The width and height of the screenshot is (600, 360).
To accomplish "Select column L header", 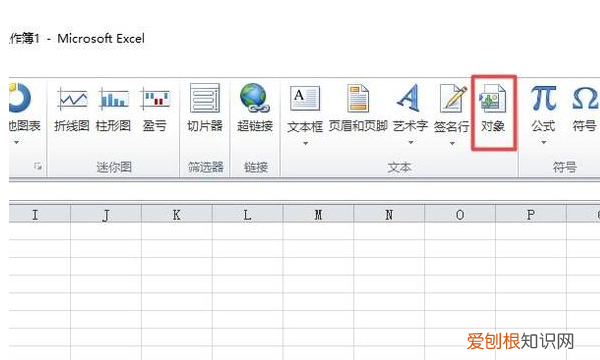I will click(x=248, y=214).
